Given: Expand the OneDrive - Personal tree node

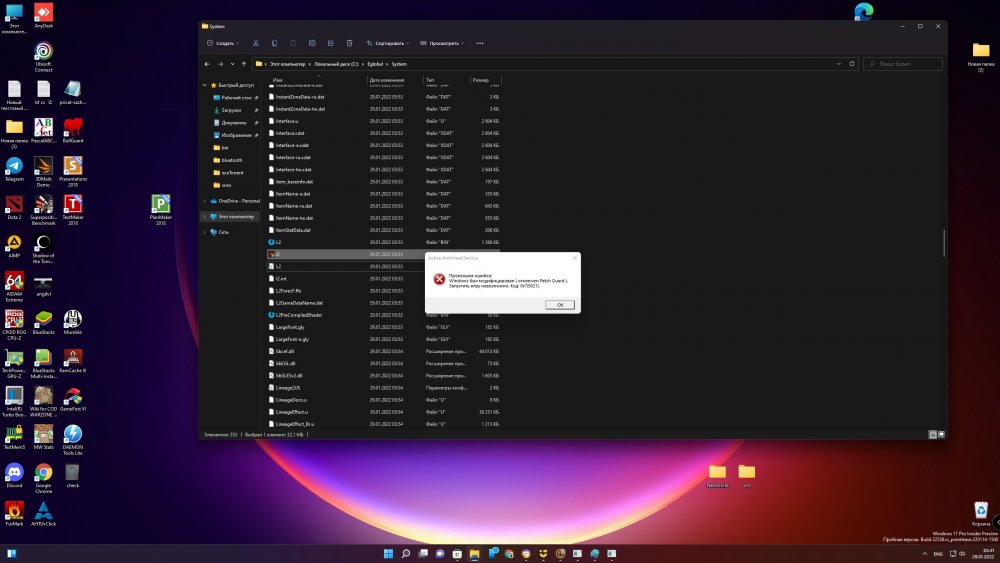Looking at the screenshot, I should point(205,201).
